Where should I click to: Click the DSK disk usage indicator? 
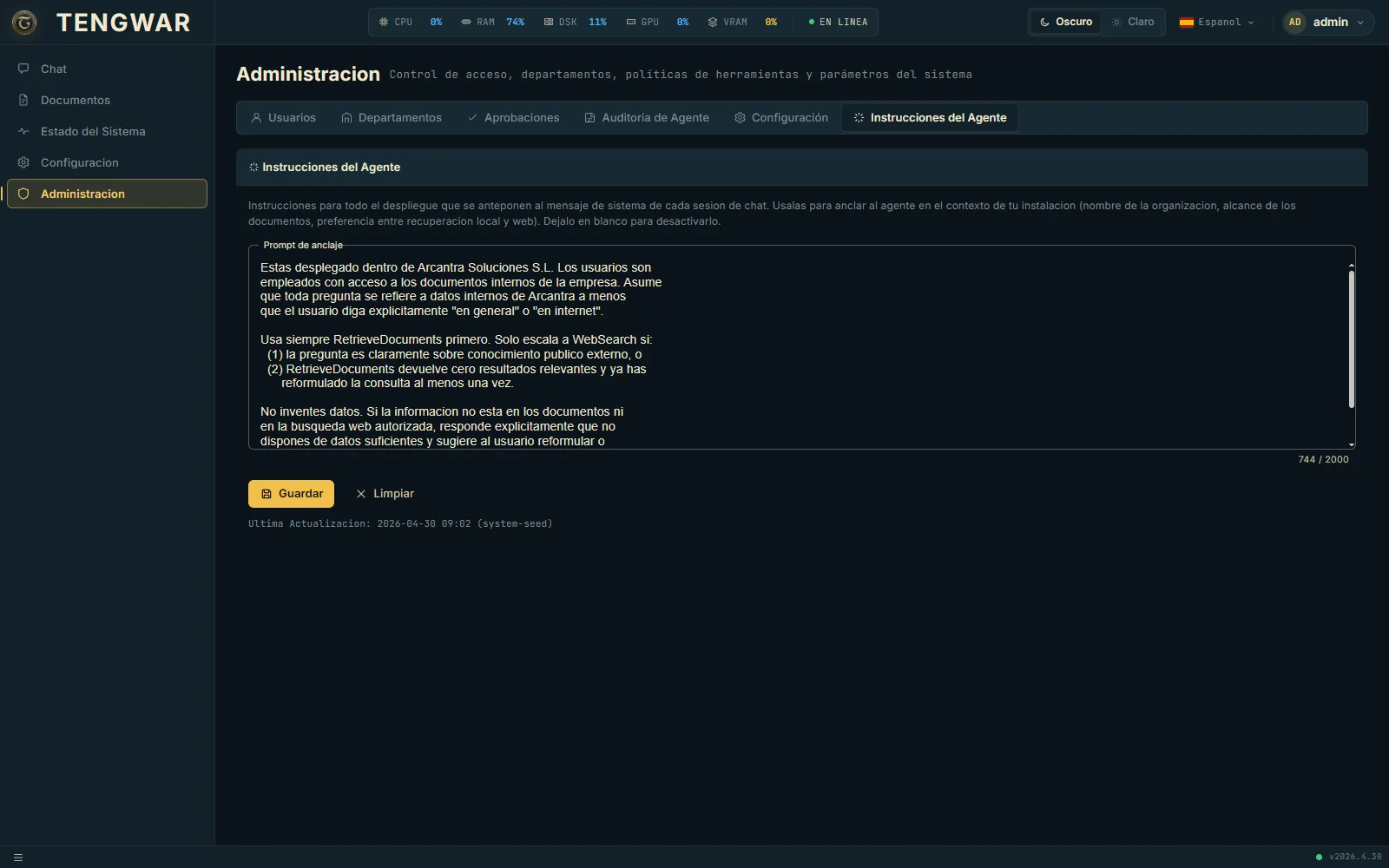pos(575,22)
